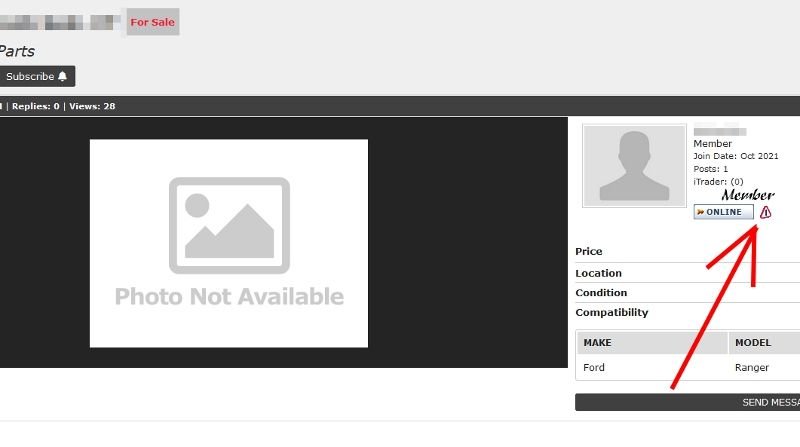Click the MODEL column header

point(753,342)
